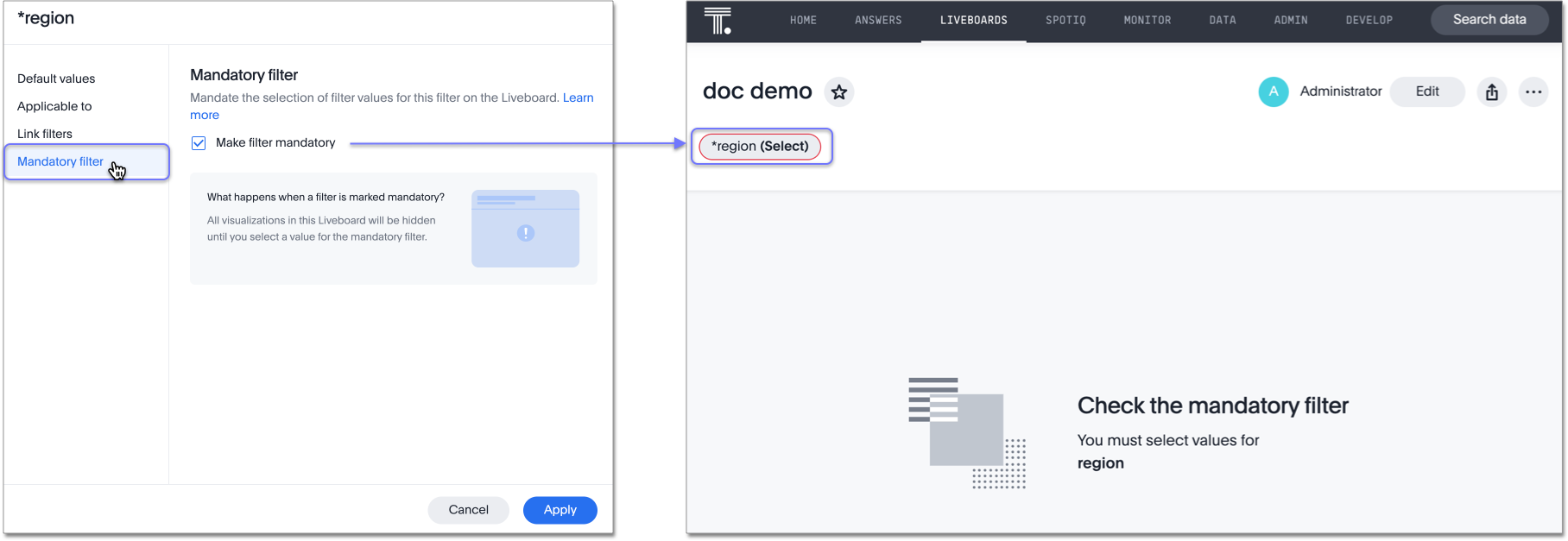1568x541 pixels.
Task: Uncheck the Make filter mandatory checkbox
Action: (199, 143)
